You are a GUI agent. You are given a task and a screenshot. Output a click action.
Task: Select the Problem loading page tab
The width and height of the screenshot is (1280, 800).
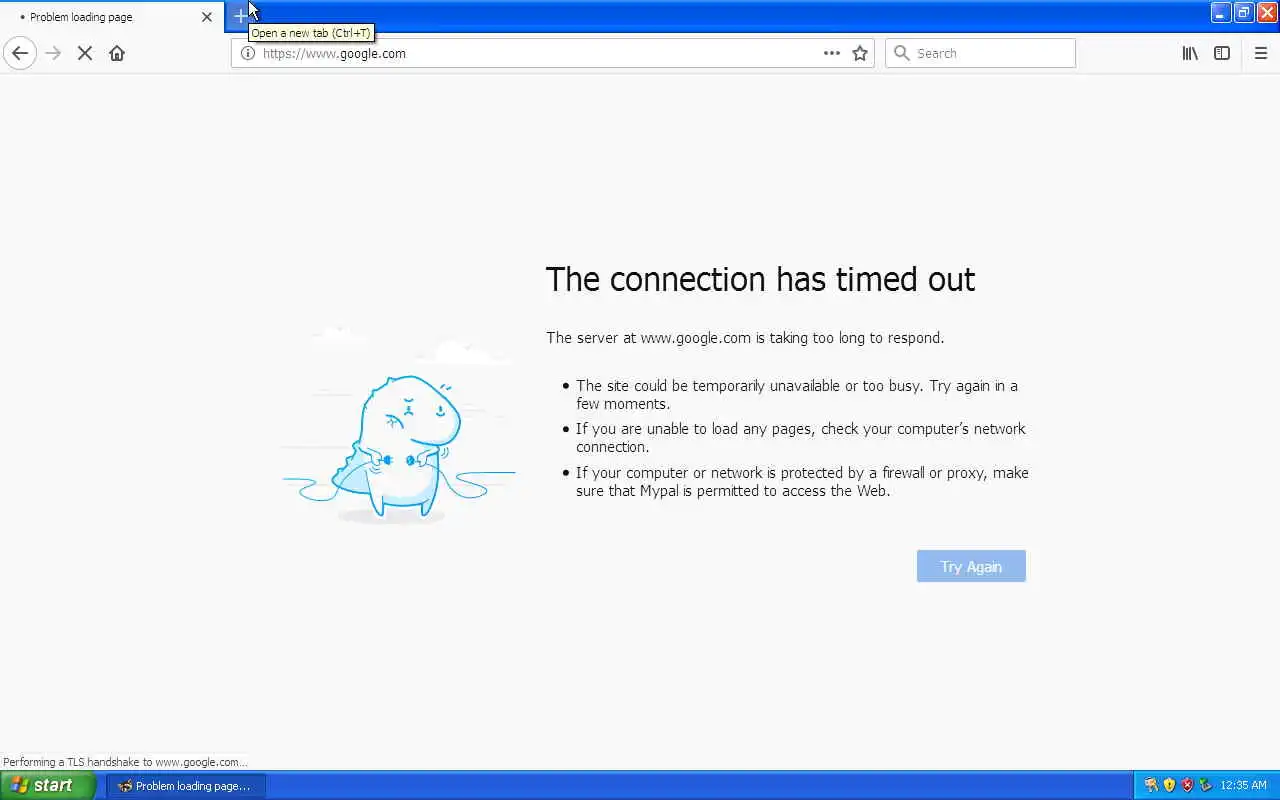(x=112, y=17)
